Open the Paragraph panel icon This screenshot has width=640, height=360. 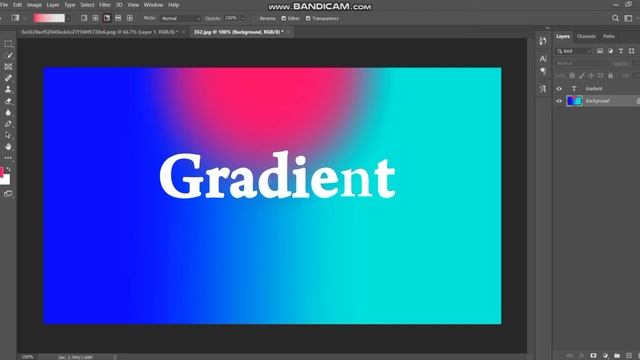tap(542, 71)
